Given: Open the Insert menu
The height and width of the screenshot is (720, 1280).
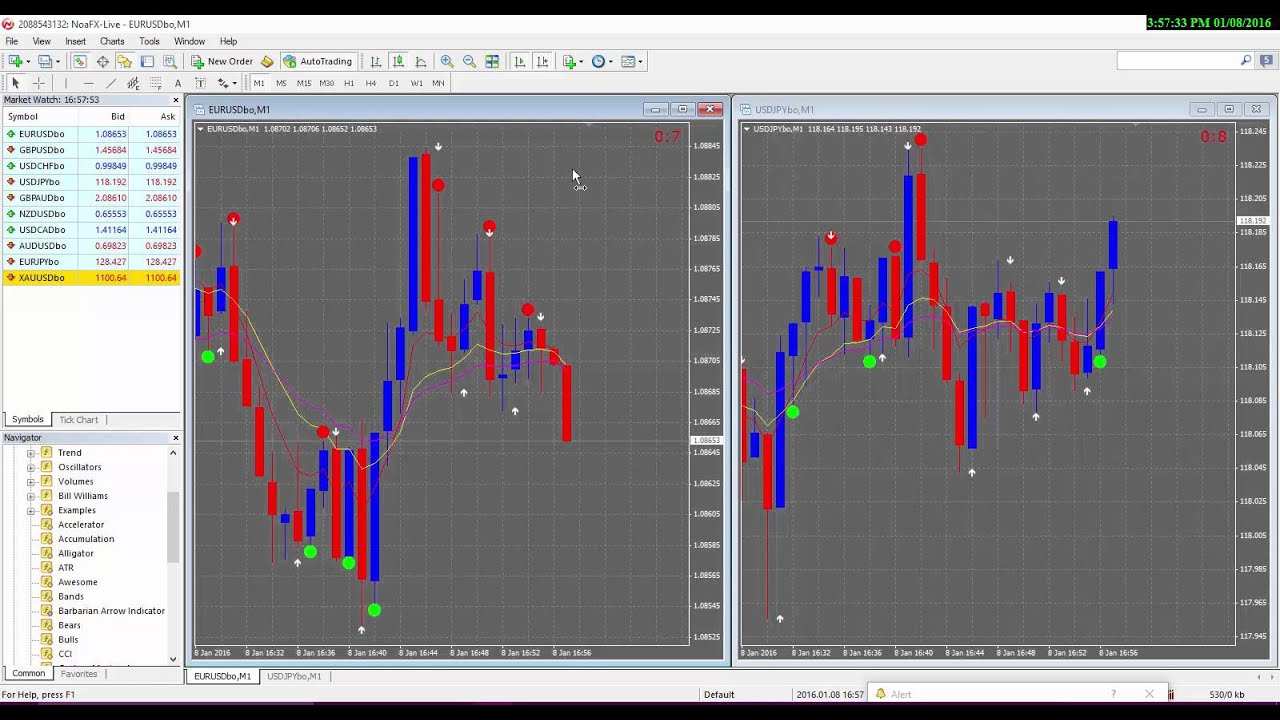Looking at the screenshot, I should [x=75, y=41].
